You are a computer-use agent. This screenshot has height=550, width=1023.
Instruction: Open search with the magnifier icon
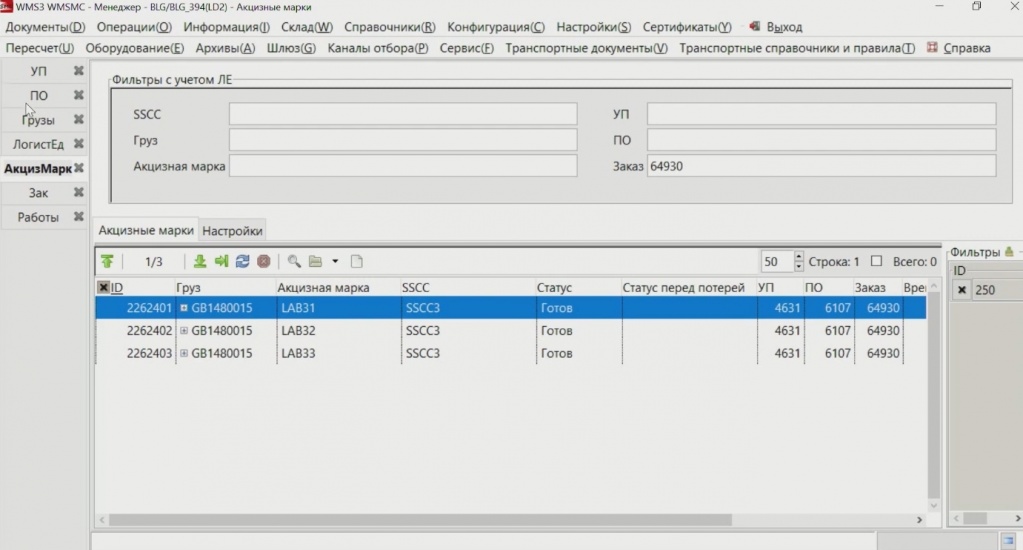[x=294, y=262]
